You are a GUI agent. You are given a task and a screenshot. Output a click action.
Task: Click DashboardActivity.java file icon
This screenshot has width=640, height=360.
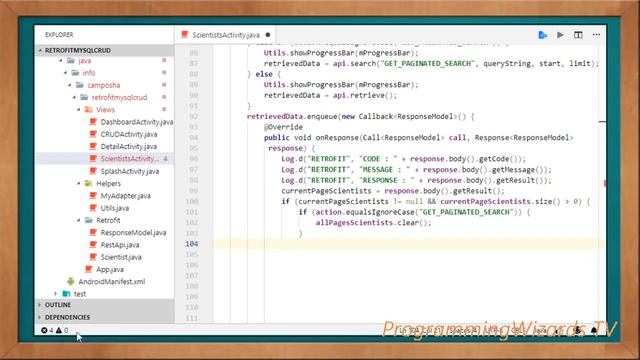point(93,122)
